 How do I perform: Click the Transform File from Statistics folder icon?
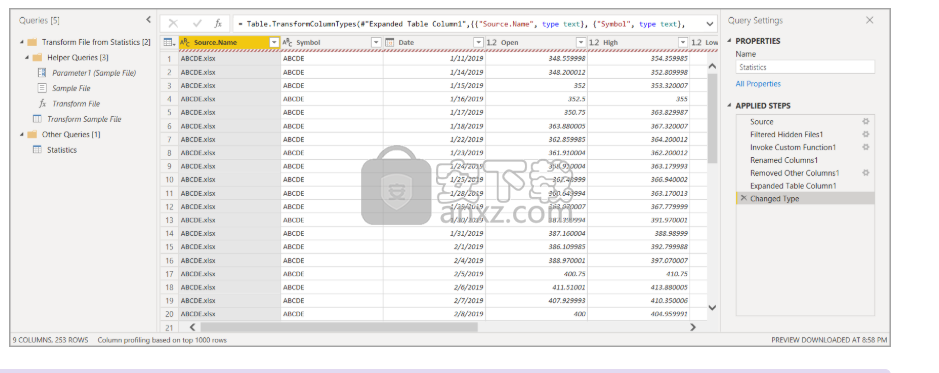pos(32,43)
